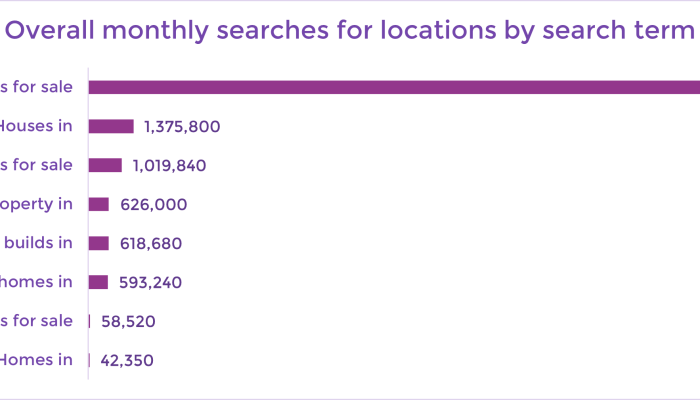Click the chart title text
The image size is (700, 400).
click(350, 30)
